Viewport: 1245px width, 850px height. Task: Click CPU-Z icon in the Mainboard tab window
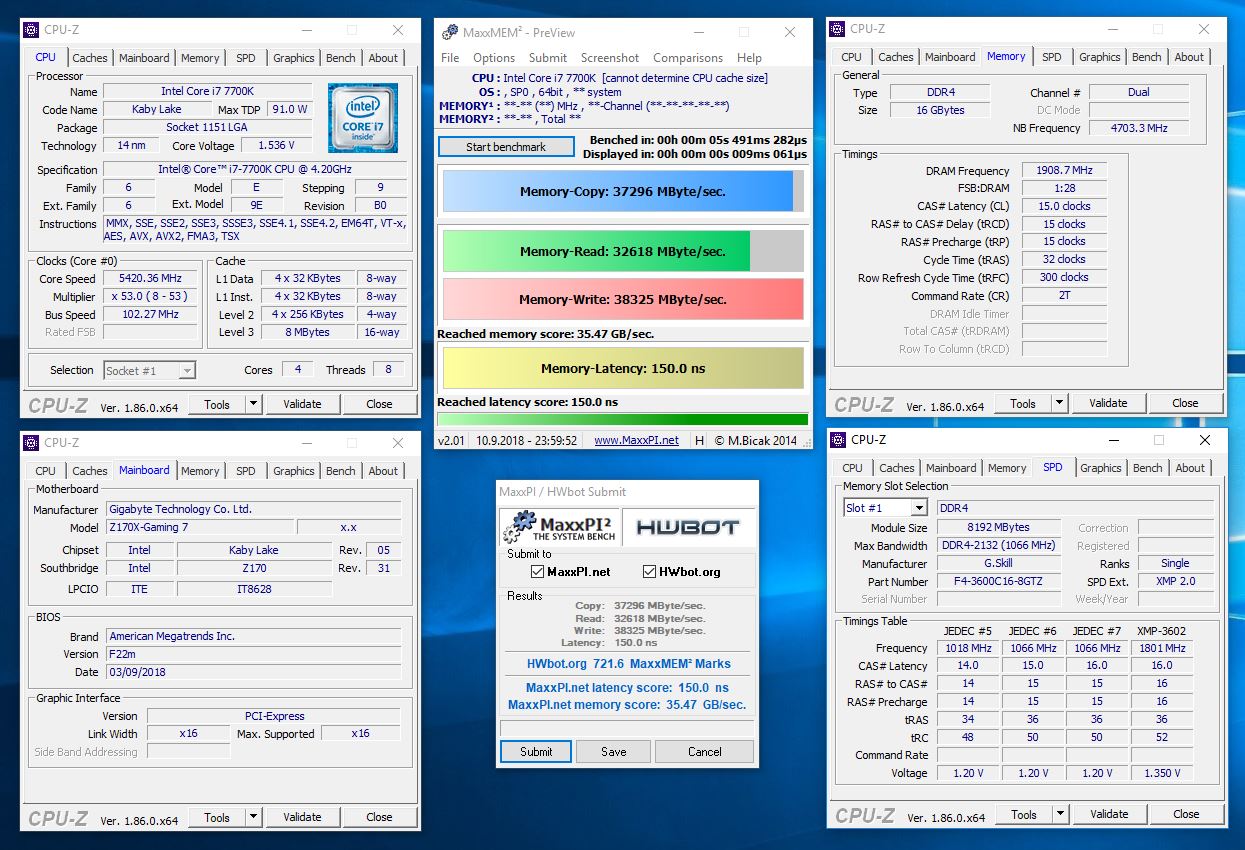point(30,442)
